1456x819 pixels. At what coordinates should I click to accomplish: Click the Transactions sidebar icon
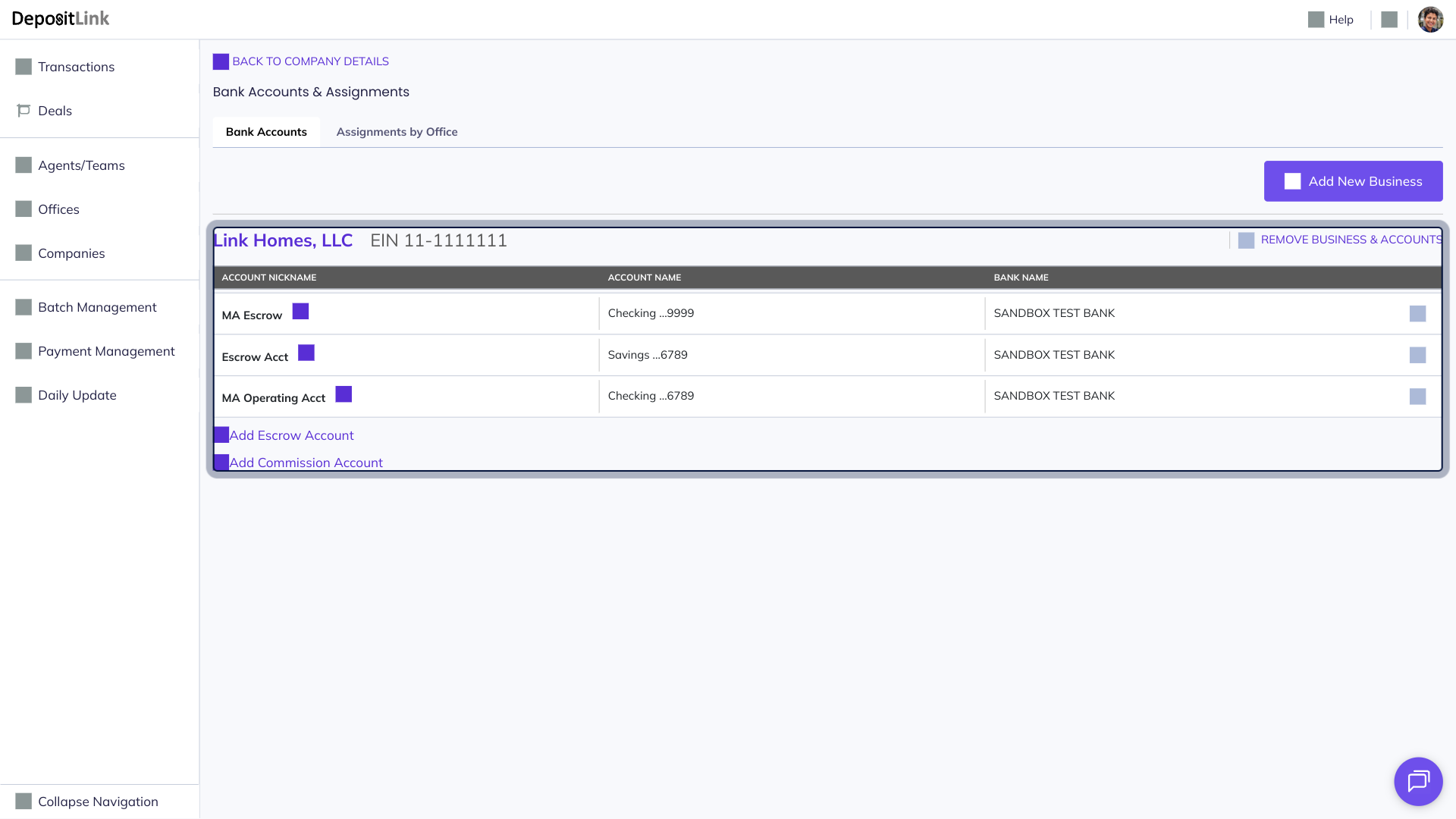[24, 67]
